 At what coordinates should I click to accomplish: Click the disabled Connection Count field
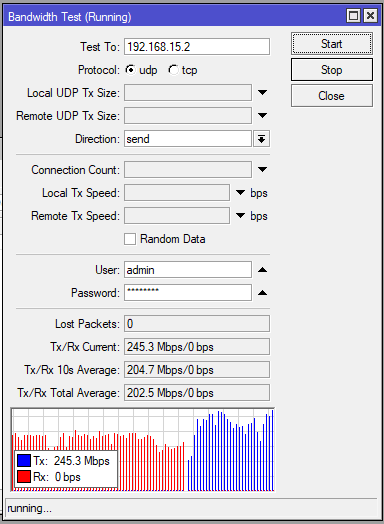(x=188, y=170)
